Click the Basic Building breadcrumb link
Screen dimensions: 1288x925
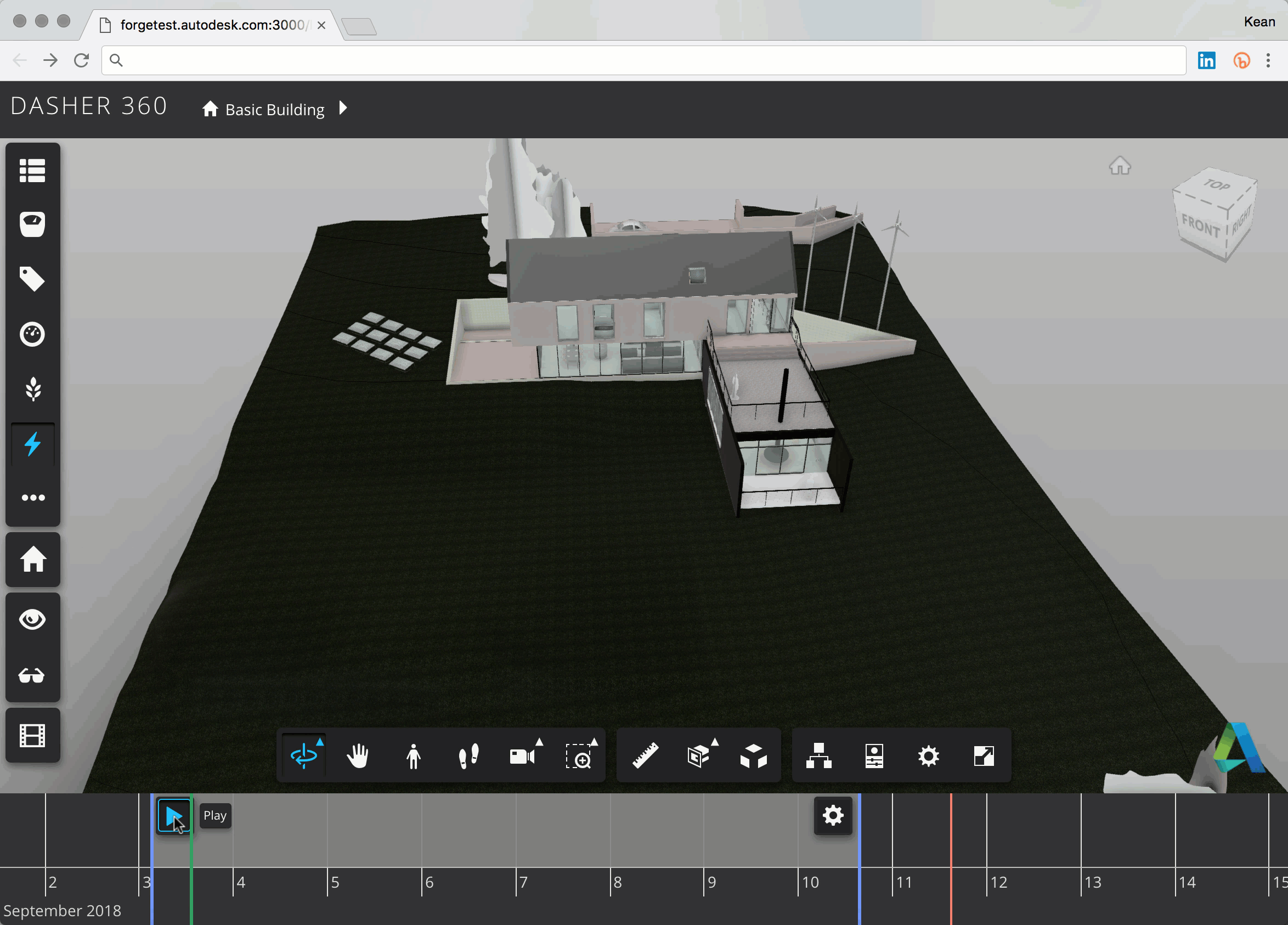[x=274, y=110]
